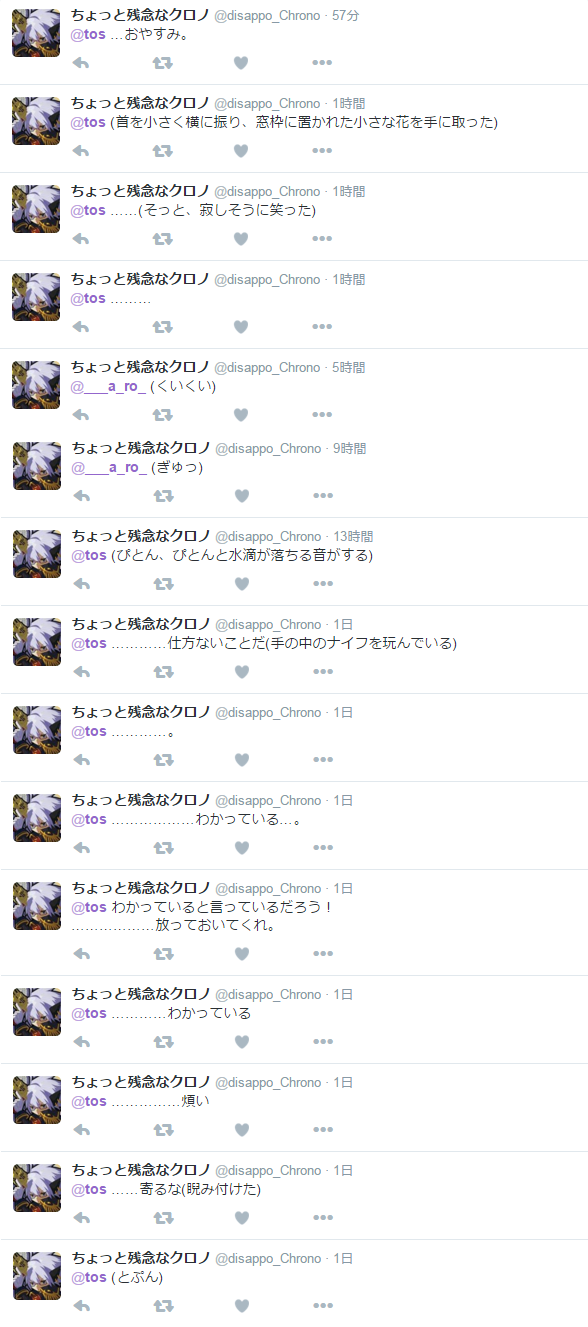This screenshot has height=1327, width=588.
Task: Retweet the 煩い tweet
Action: pos(162,1130)
